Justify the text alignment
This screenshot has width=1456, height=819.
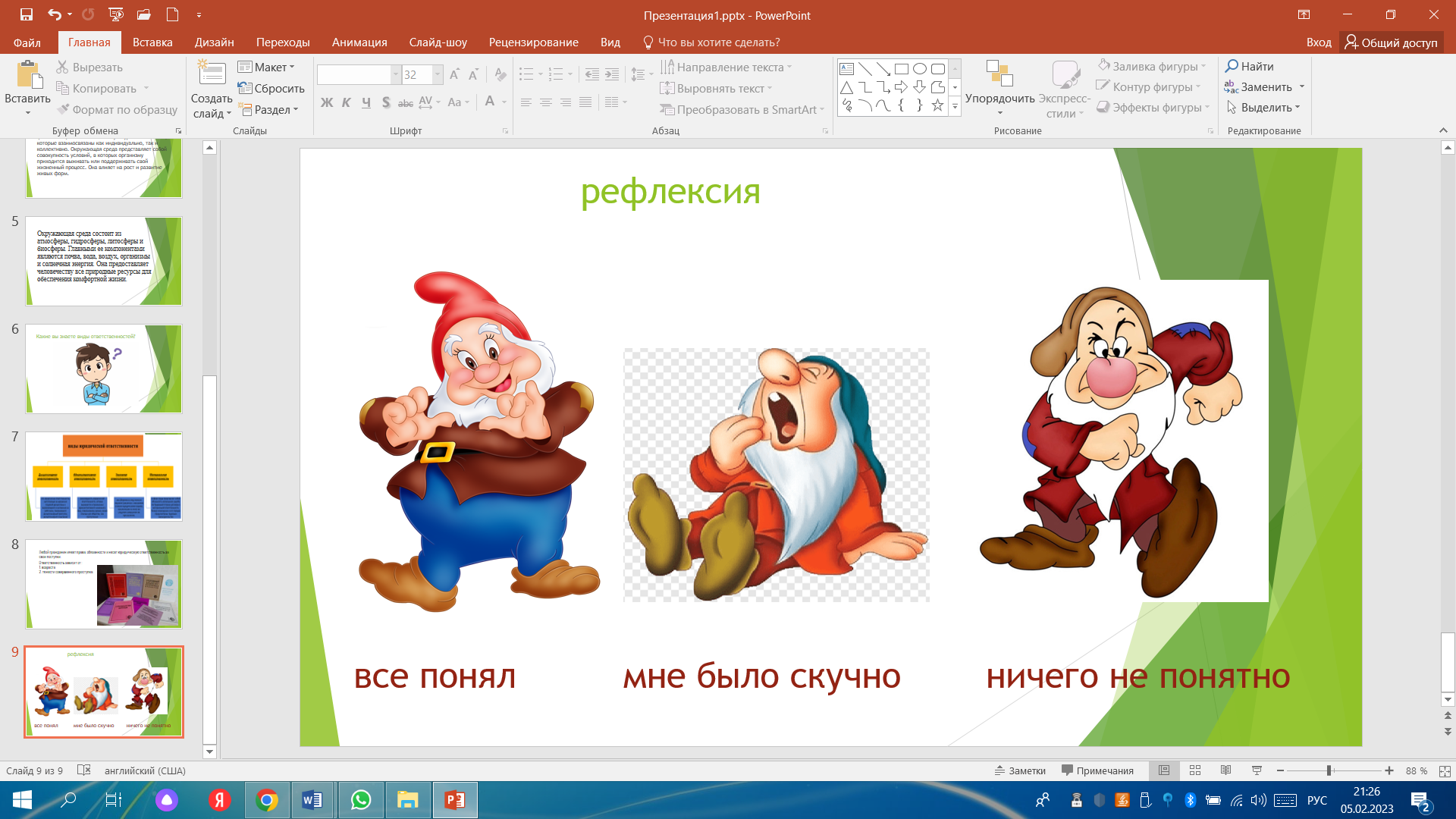point(585,102)
